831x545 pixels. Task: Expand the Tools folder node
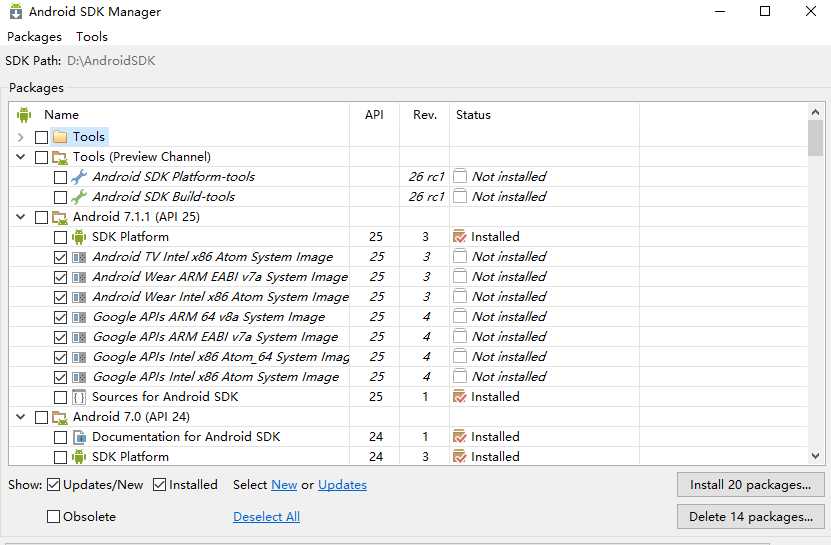point(21,137)
